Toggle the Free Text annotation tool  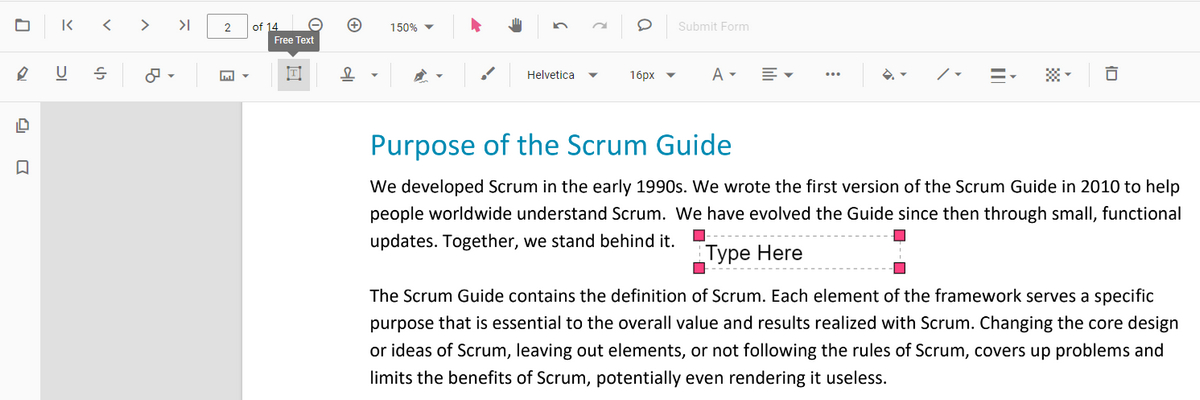click(x=294, y=75)
